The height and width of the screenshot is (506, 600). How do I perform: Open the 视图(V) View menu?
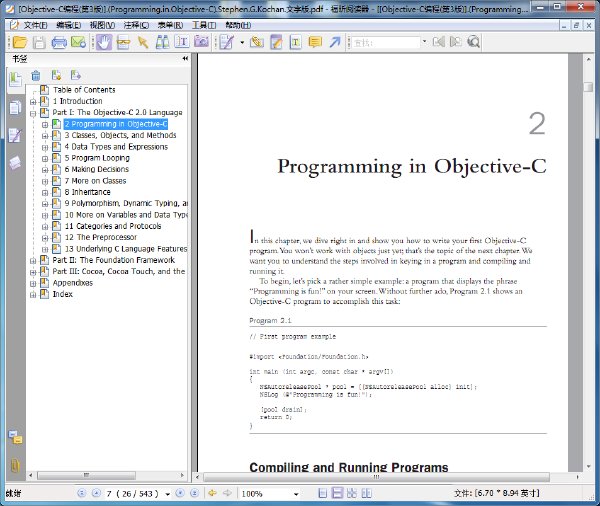click(x=102, y=25)
